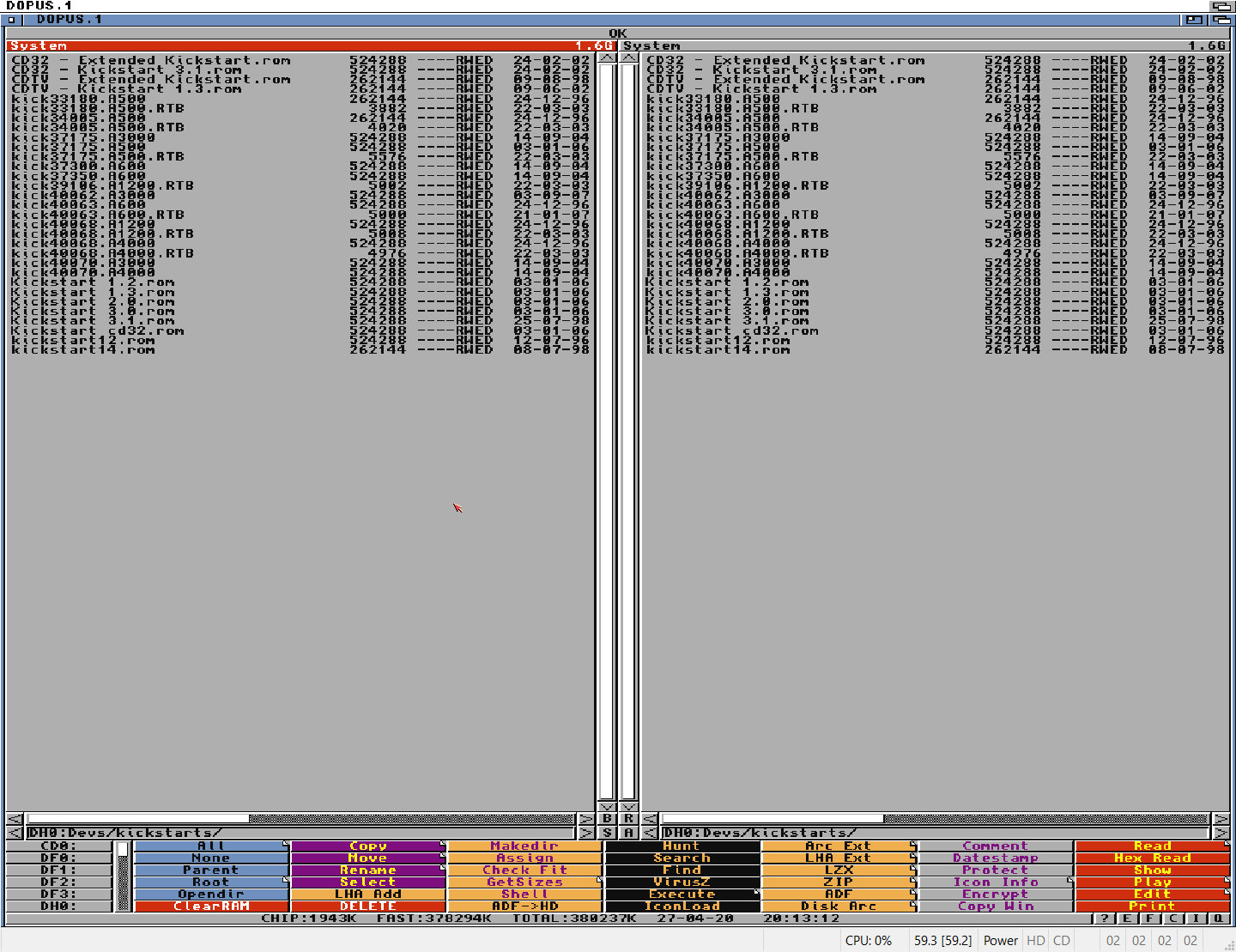Screen dimensions: 1236x952
Task: Click the left panel vertical scrollbar
Action: pyautogui.click(x=608, y=433)
